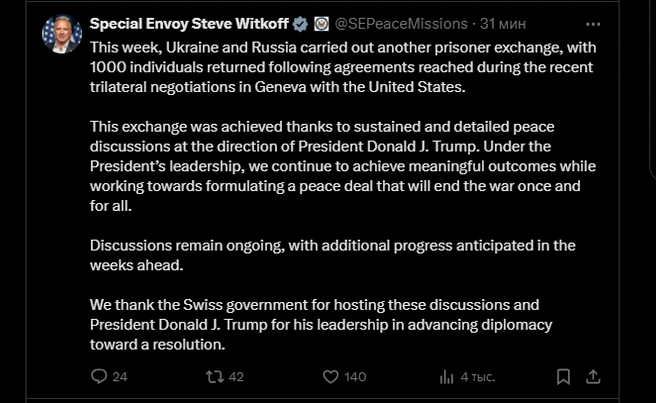Click the government affiliation badge icon

click(320, 23)
